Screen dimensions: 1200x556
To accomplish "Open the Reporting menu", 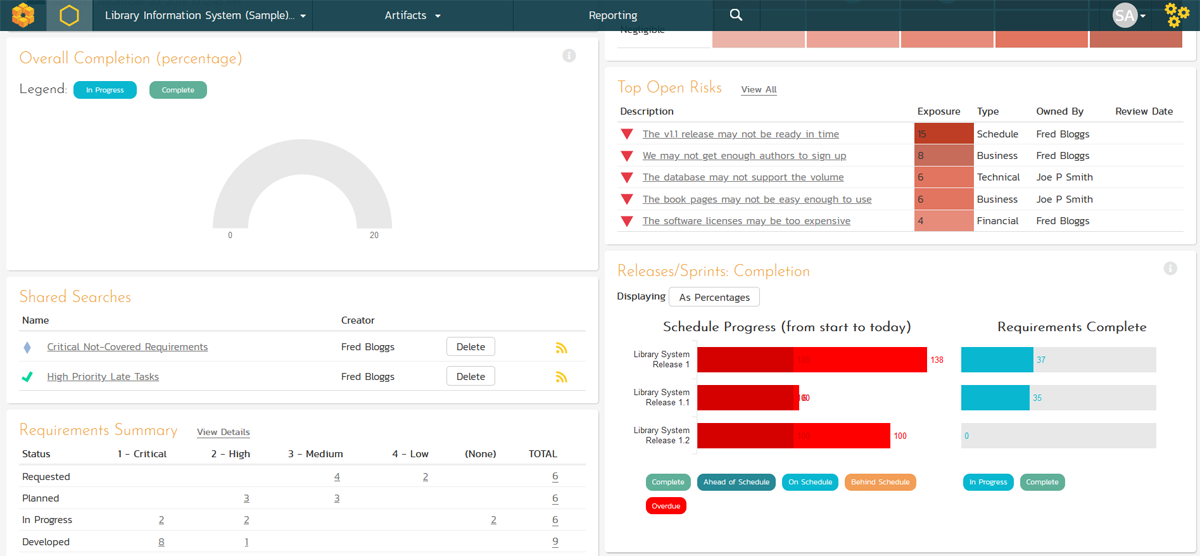I will pos(613,16).
